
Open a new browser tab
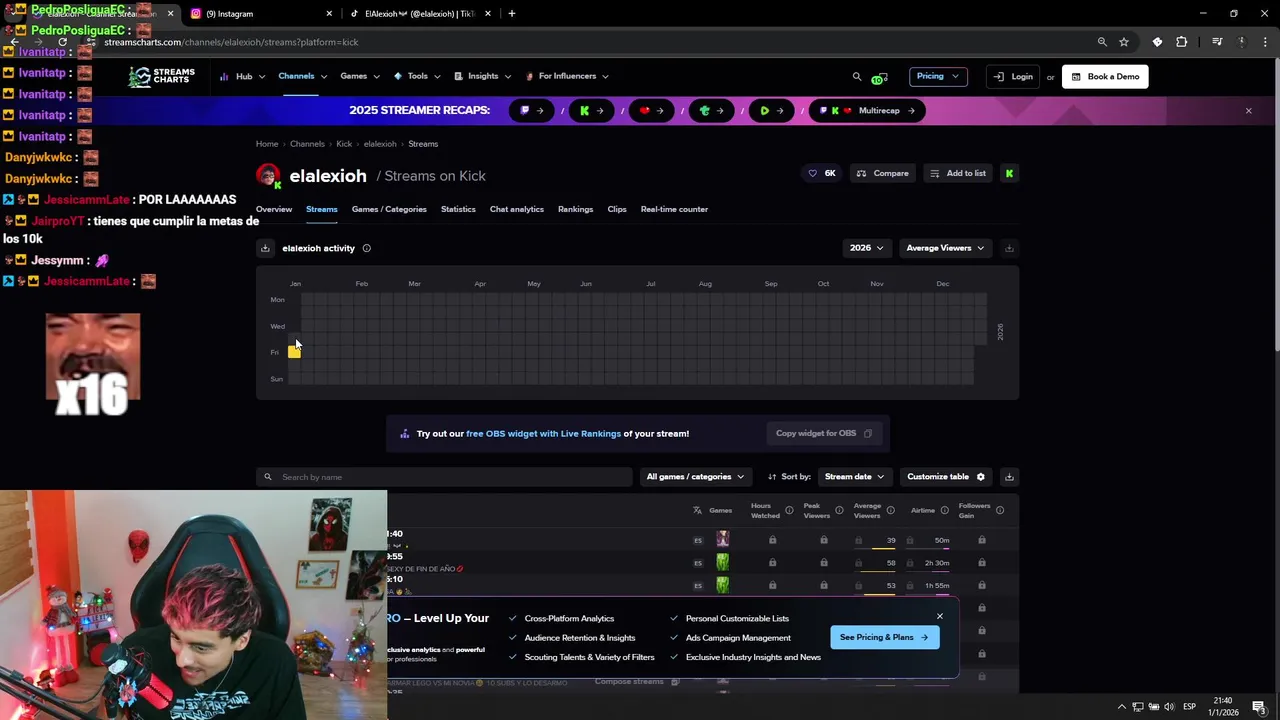point(511,13)
